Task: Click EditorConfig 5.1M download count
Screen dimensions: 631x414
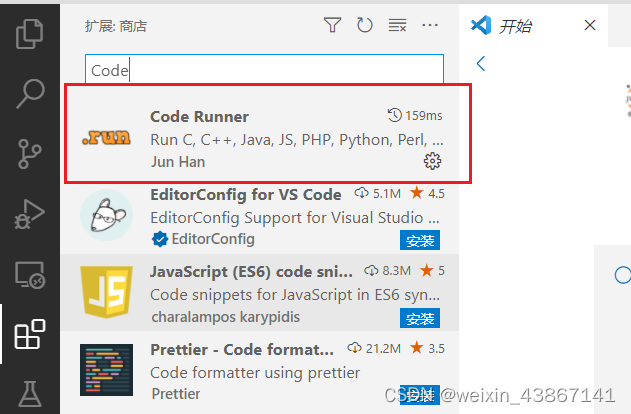Action: (x=377, y=194)
